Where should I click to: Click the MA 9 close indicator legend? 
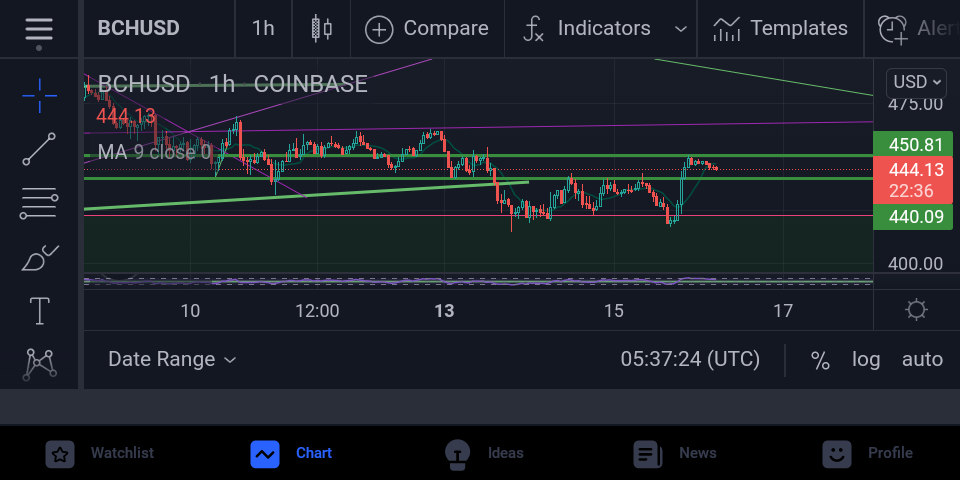pos(154,152)
